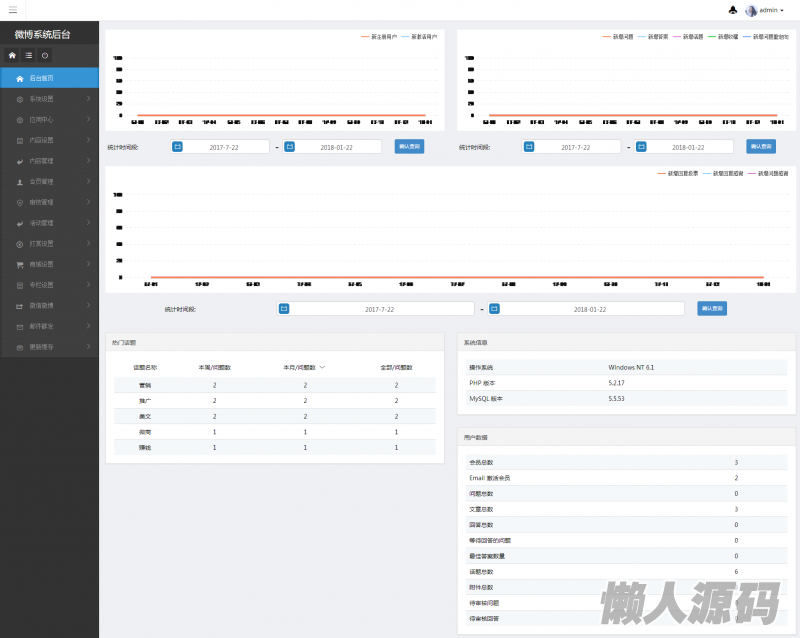Click the notification bell icon
Screen dimensions: 800x638
[733, 10]
